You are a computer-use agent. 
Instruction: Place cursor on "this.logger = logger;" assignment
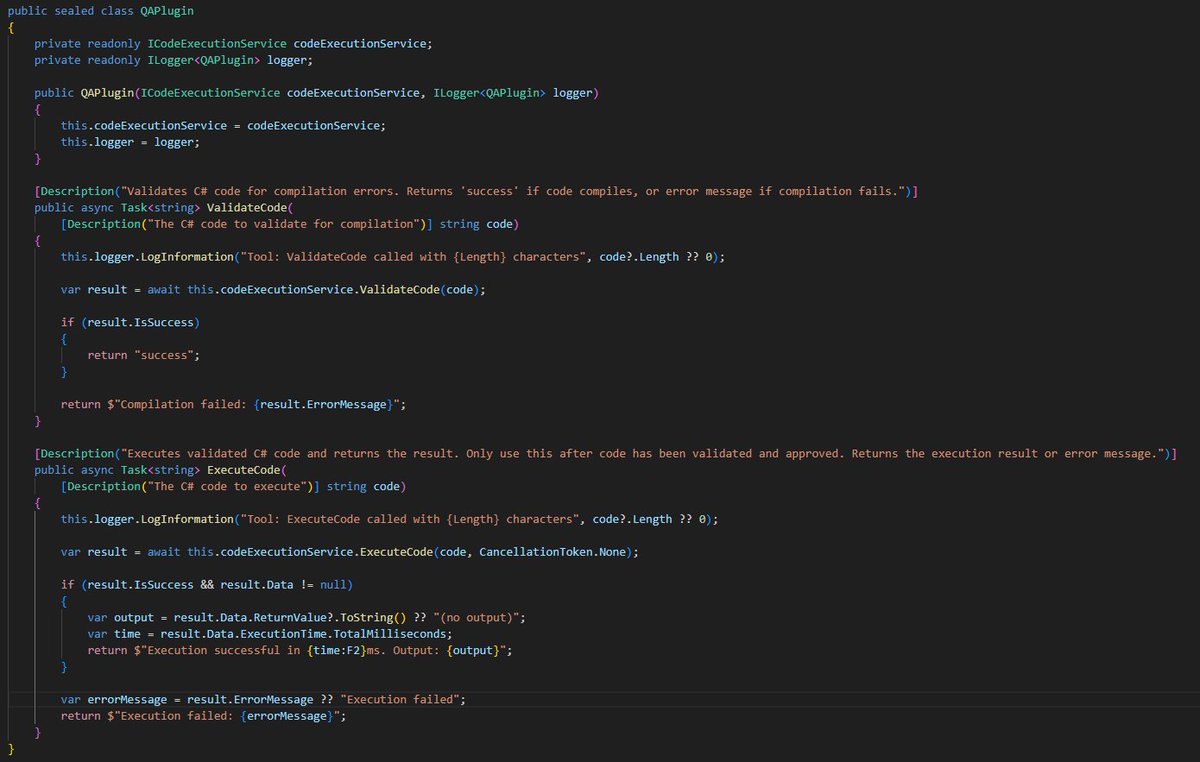pos(130,142)
